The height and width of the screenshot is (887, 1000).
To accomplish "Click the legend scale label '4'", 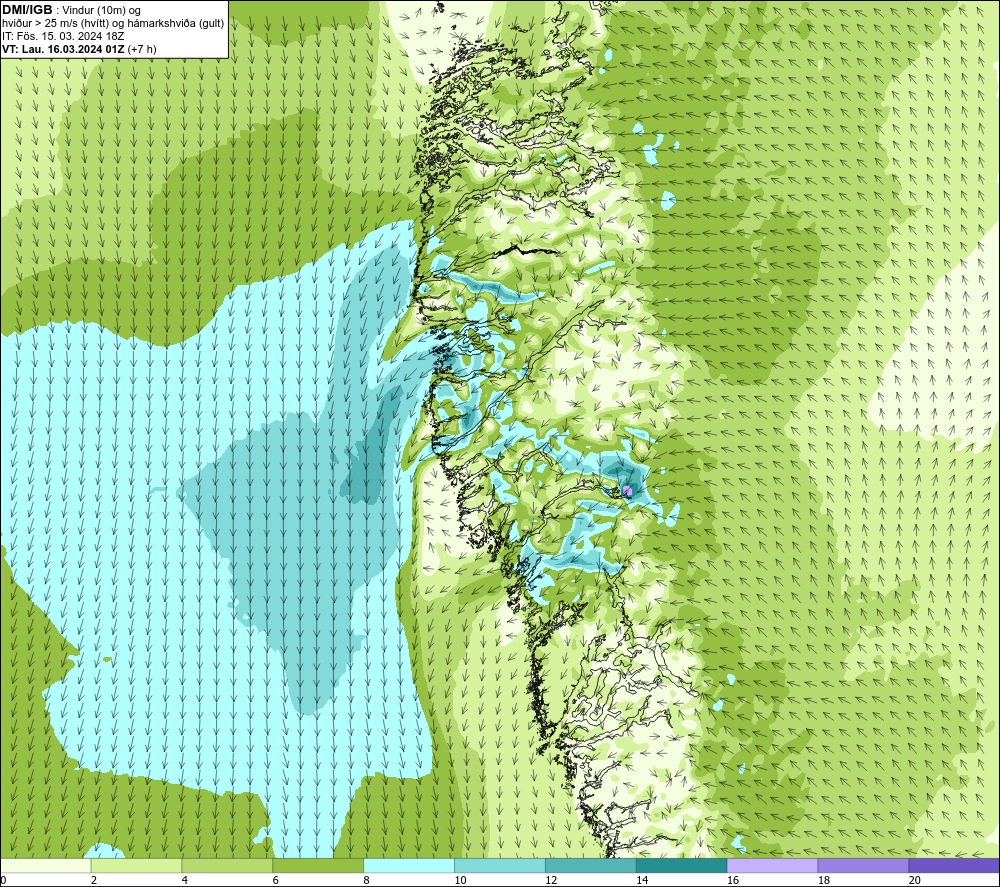I will 184,880.
